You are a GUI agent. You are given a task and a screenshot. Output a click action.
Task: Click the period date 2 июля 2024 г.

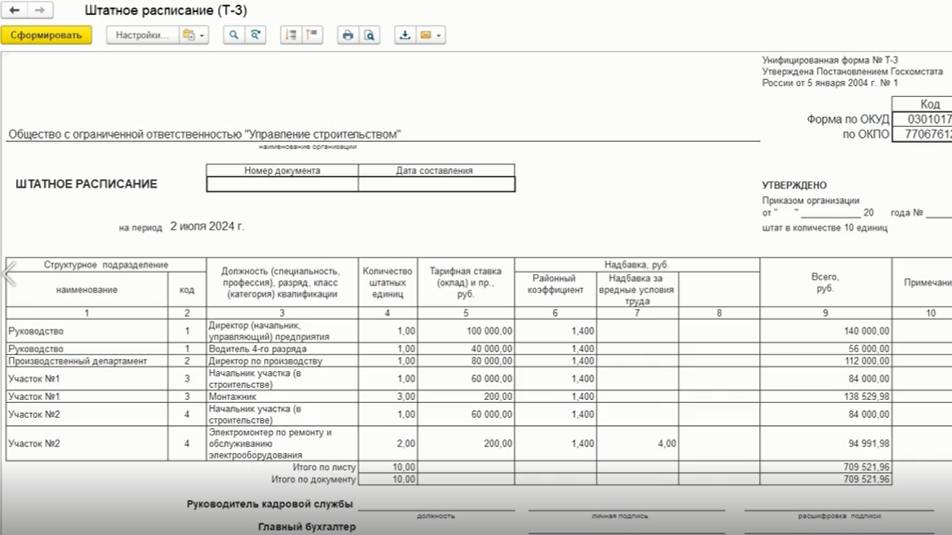click(x=207, y=227)
